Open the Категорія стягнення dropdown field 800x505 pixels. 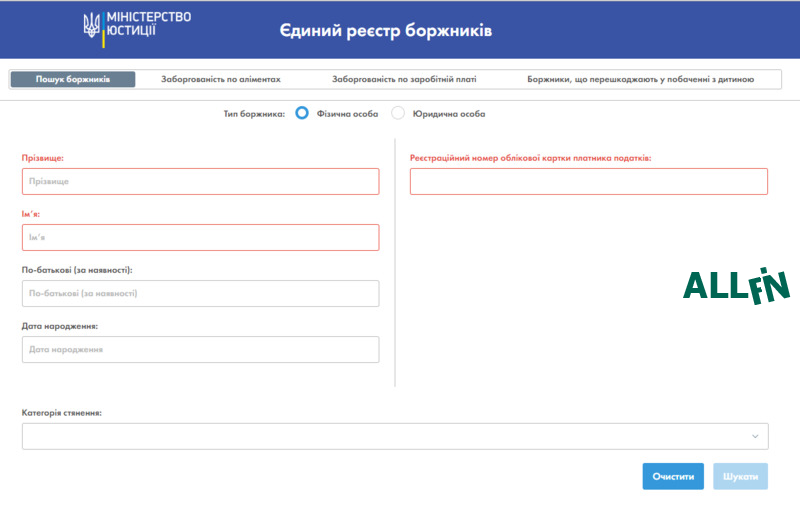[x=394, y=436]
